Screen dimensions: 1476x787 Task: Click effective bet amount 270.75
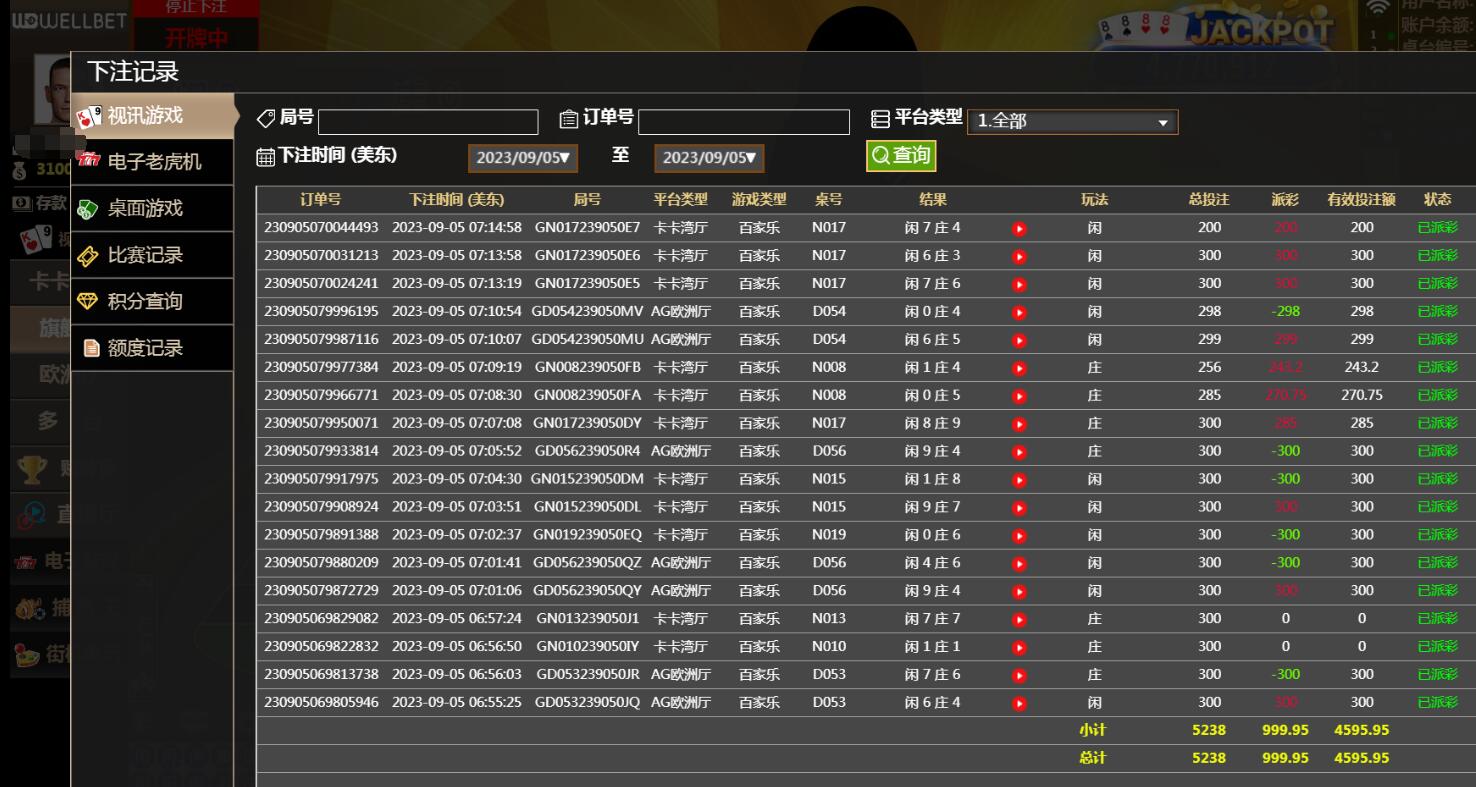click(x=1362, y=396)
